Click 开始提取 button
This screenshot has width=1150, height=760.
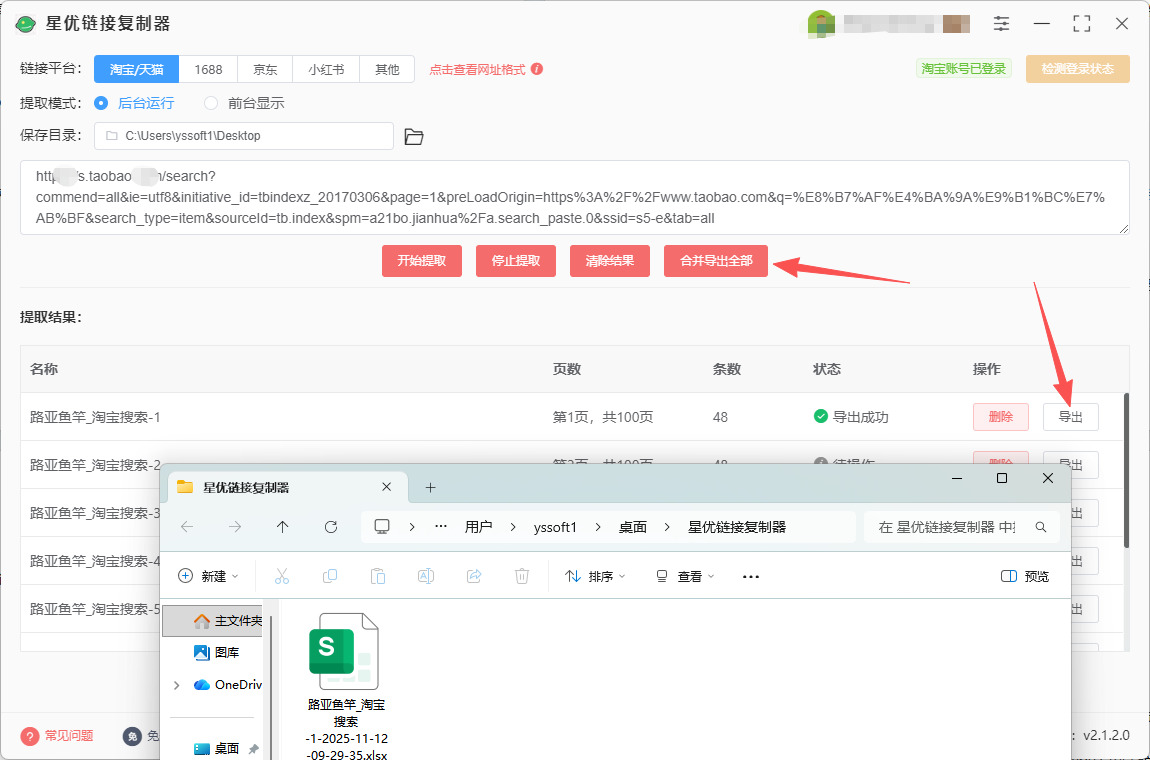pos(422,261)
